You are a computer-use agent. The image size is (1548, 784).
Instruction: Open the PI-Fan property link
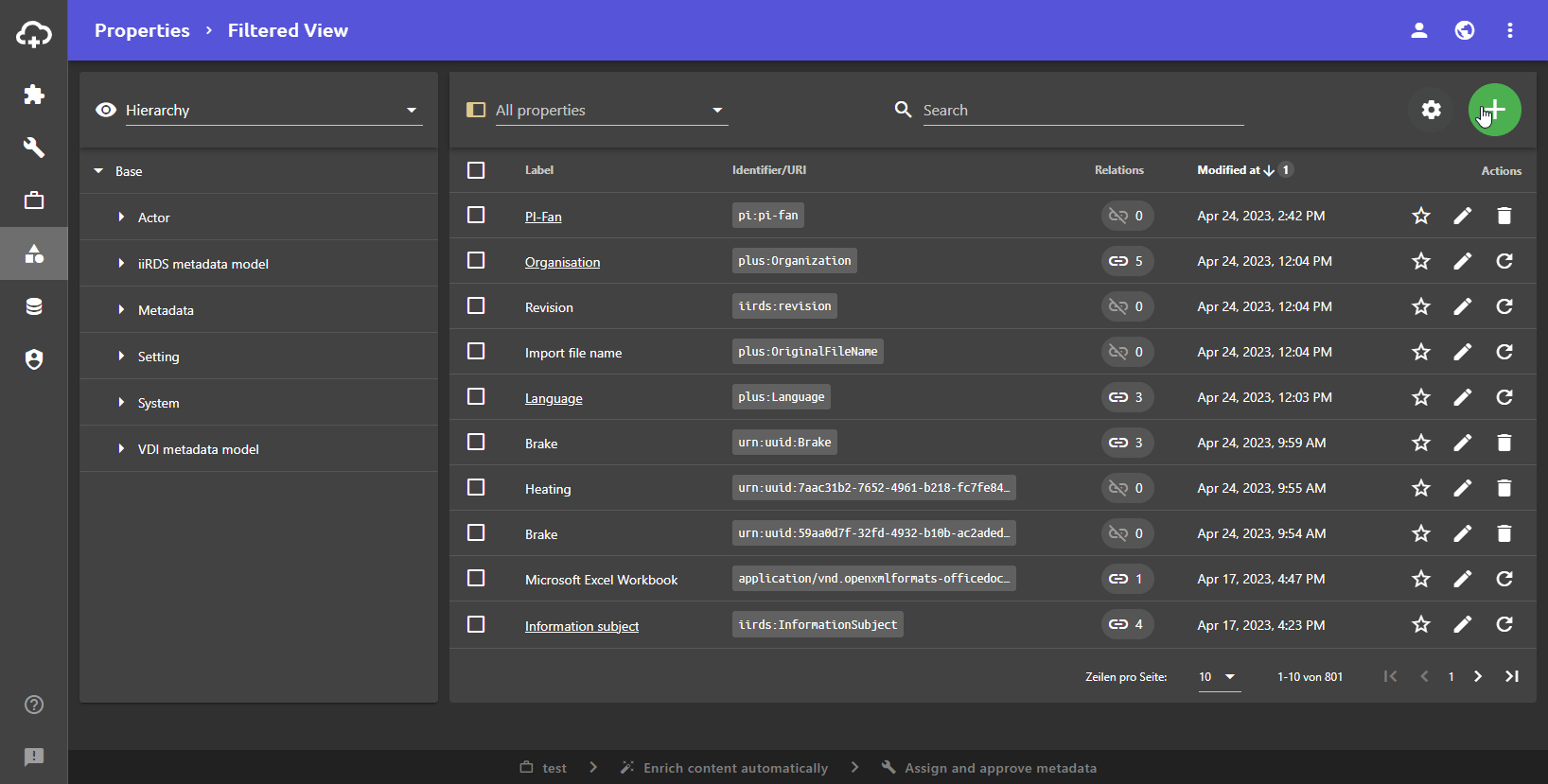[x=543, y=217]
